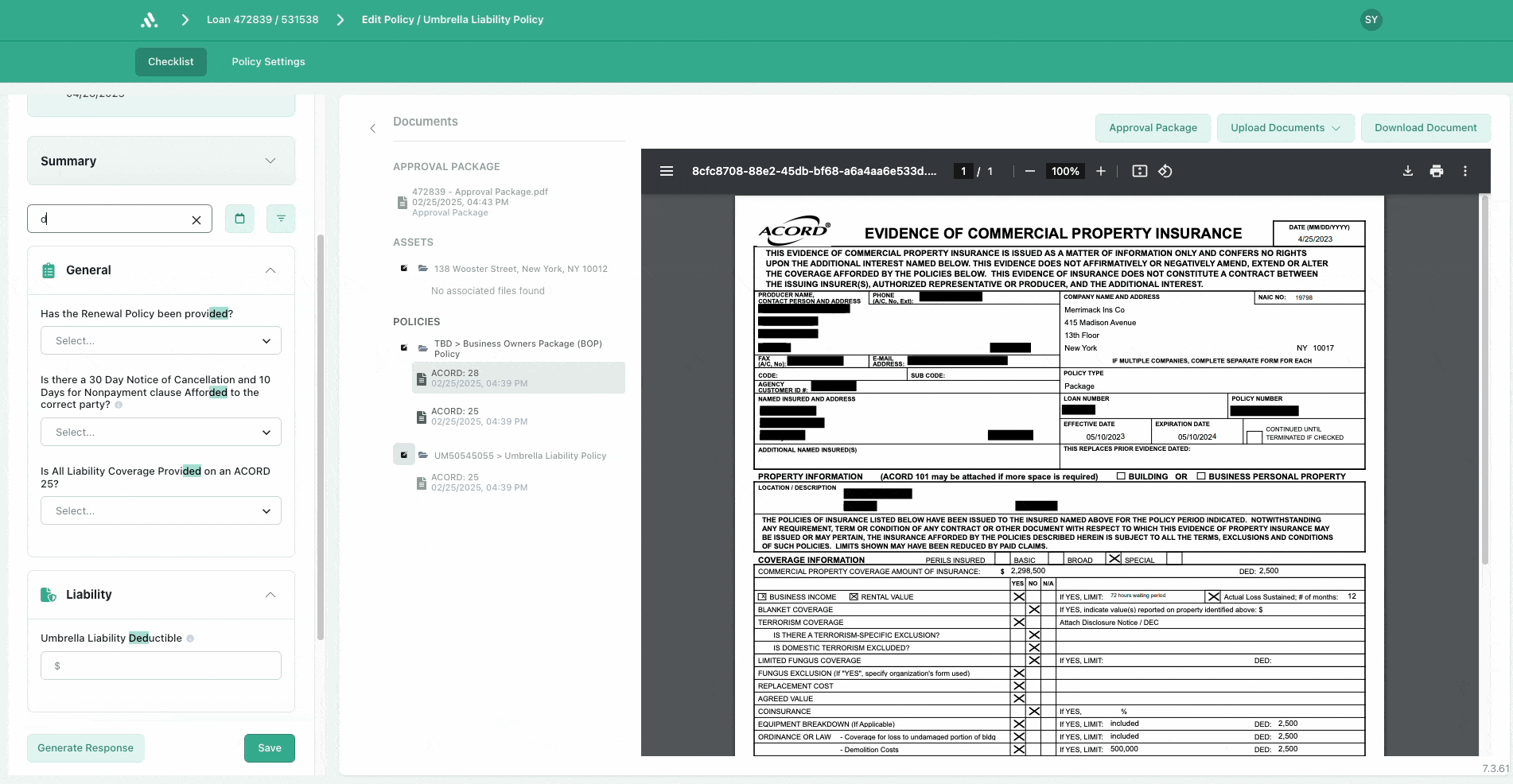Rotate the PDF document counterclockwise
This screenshot has height=784, width=1513.
[1165, 171]
